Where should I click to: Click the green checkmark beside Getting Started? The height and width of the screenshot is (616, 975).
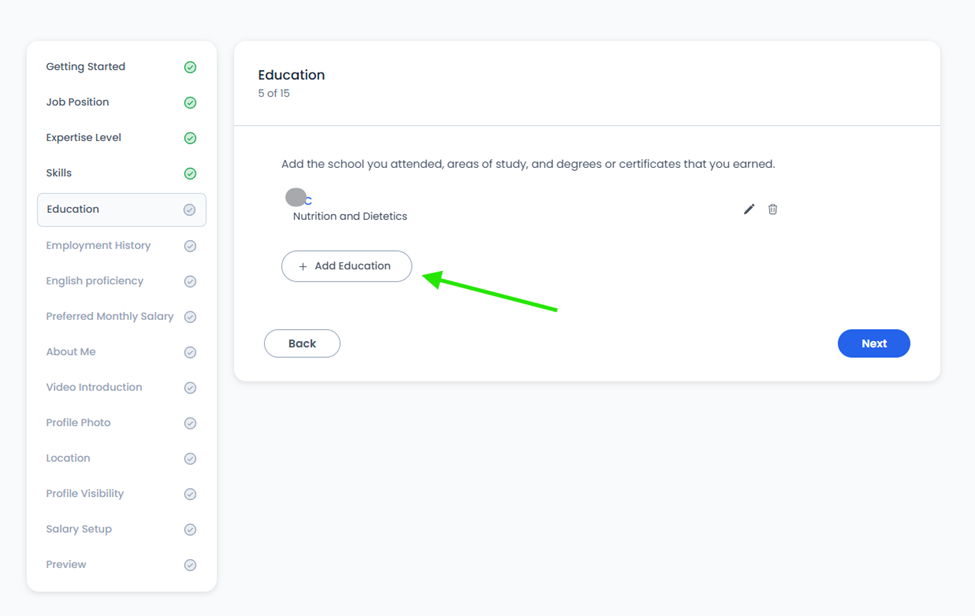pyautogui.click(x=190, y=67)
